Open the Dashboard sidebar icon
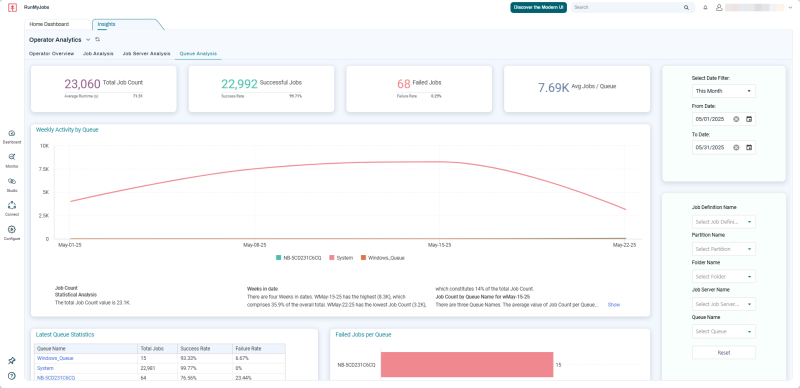800x388 pixels. click(12, 136)
